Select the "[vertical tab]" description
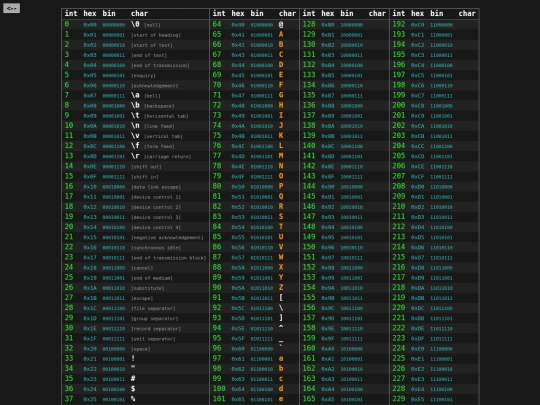The height and width of the screenshot is (405, 540). (163, 136)
